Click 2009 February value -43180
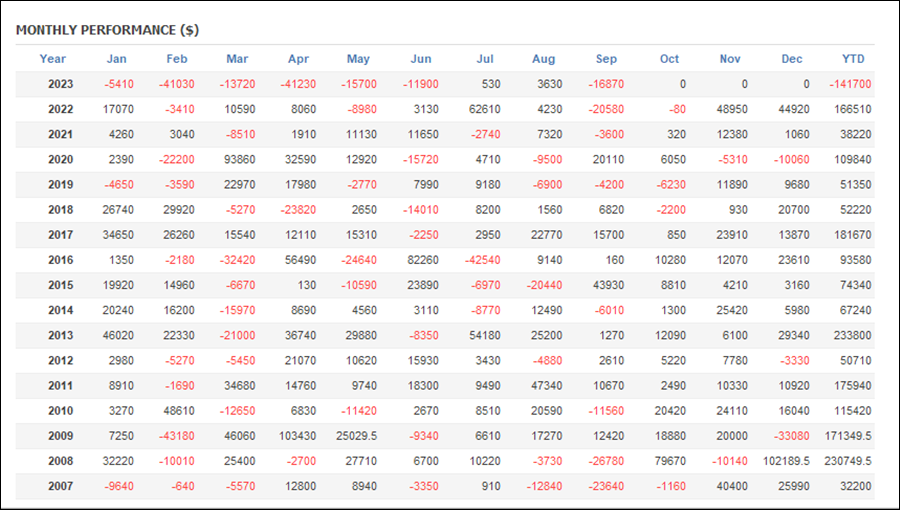Screen dimensions: 900x510 coord(177,436)
